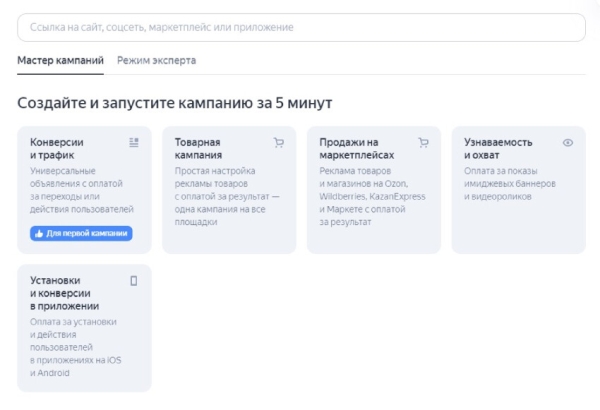Click the eye icon on Узнаваемость и охват card
This screenshot has width=600, height=410.
pos(568,142)
